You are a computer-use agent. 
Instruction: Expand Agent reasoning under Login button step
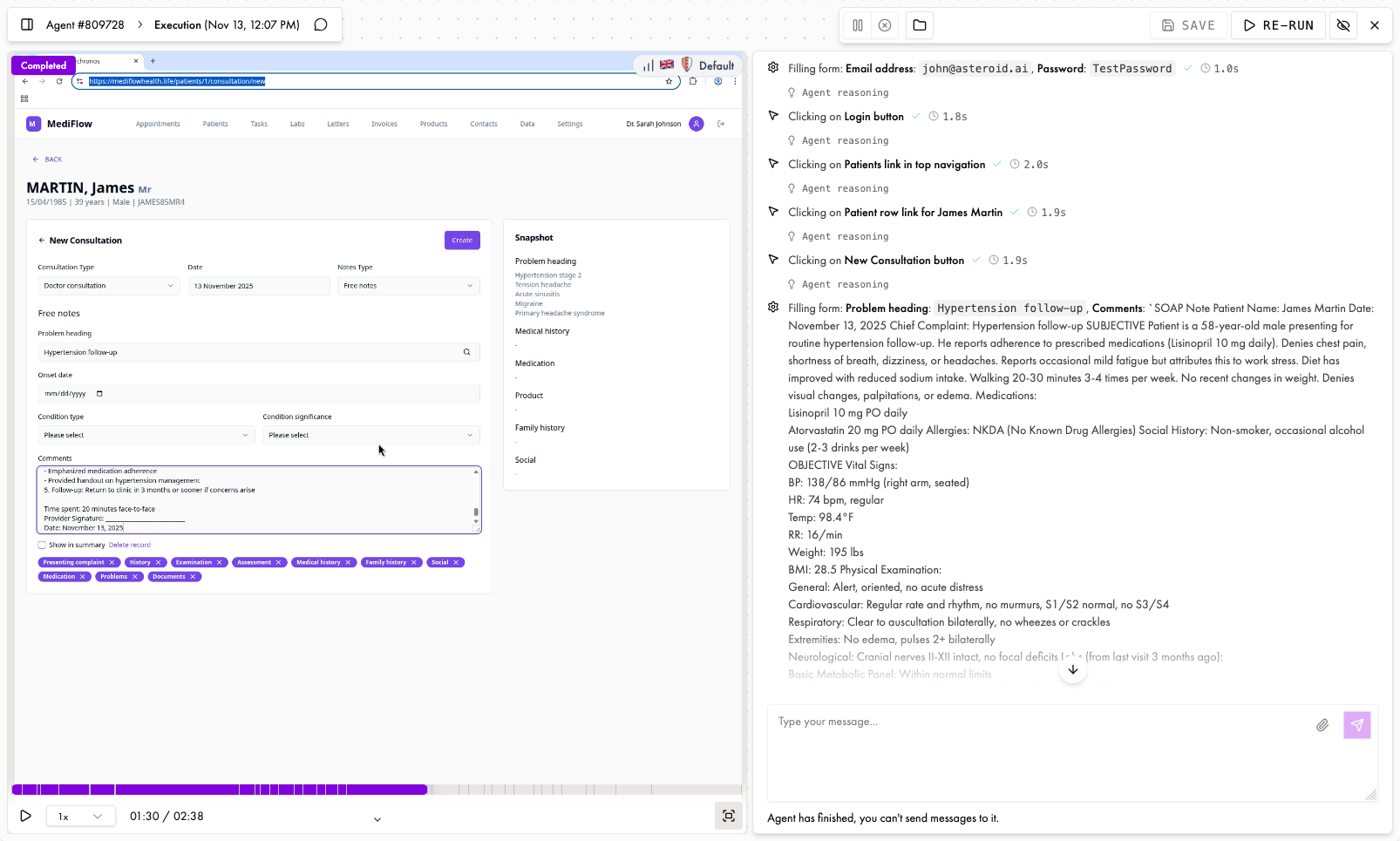tap(837, 140)
